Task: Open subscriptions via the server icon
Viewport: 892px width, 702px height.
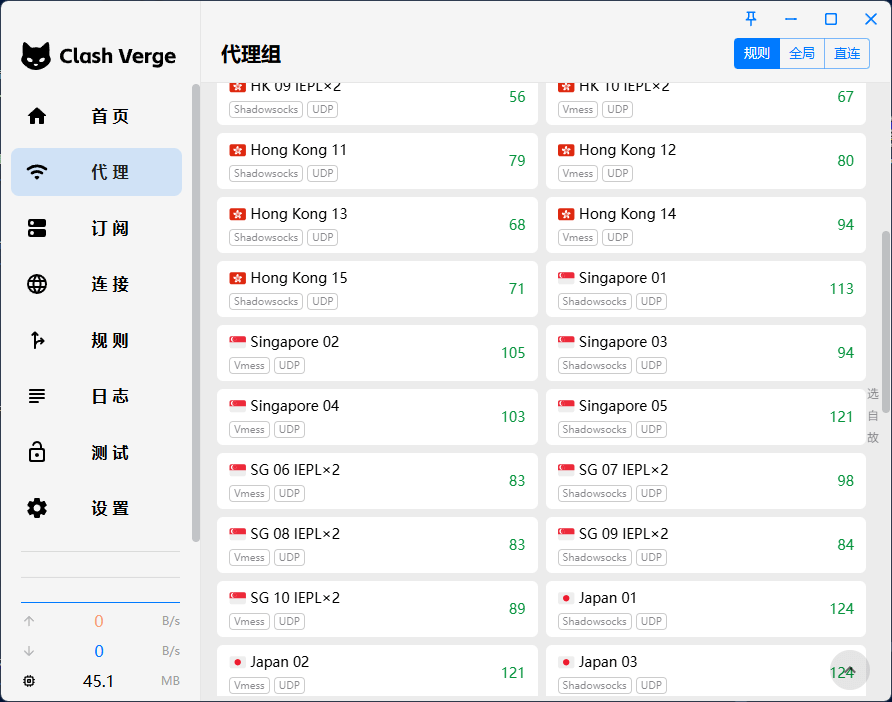Action: [x=37, y=228]
